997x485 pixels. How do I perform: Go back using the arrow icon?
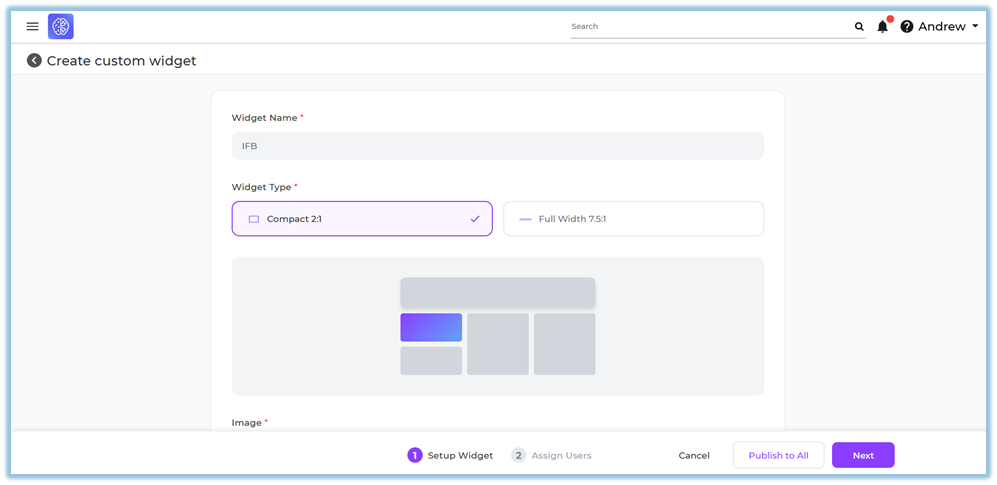tap(34, 61)
